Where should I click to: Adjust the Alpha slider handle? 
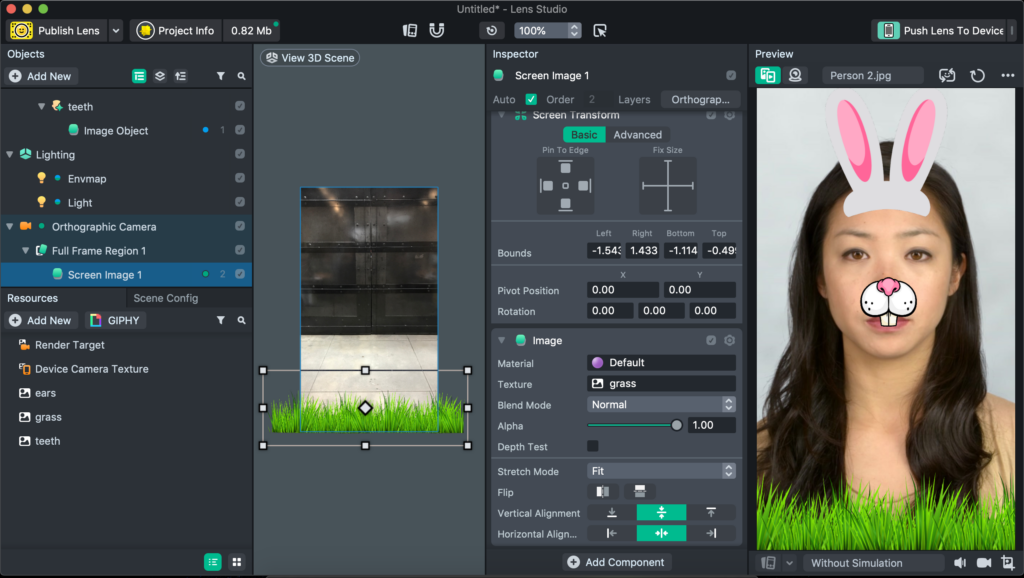tap(677, 425)
